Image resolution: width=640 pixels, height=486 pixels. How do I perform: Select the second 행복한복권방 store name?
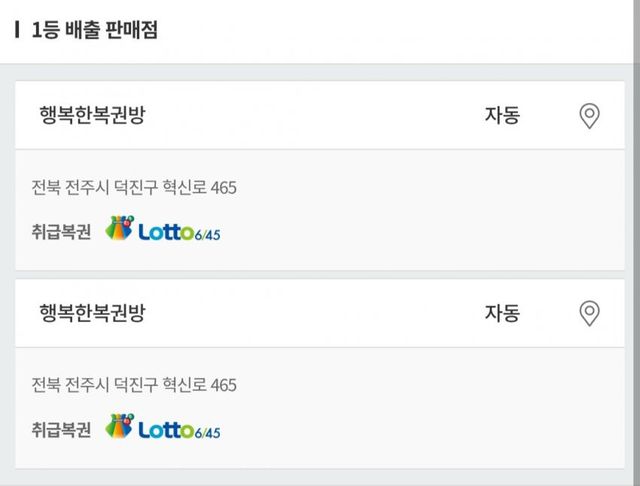(92, 314)
